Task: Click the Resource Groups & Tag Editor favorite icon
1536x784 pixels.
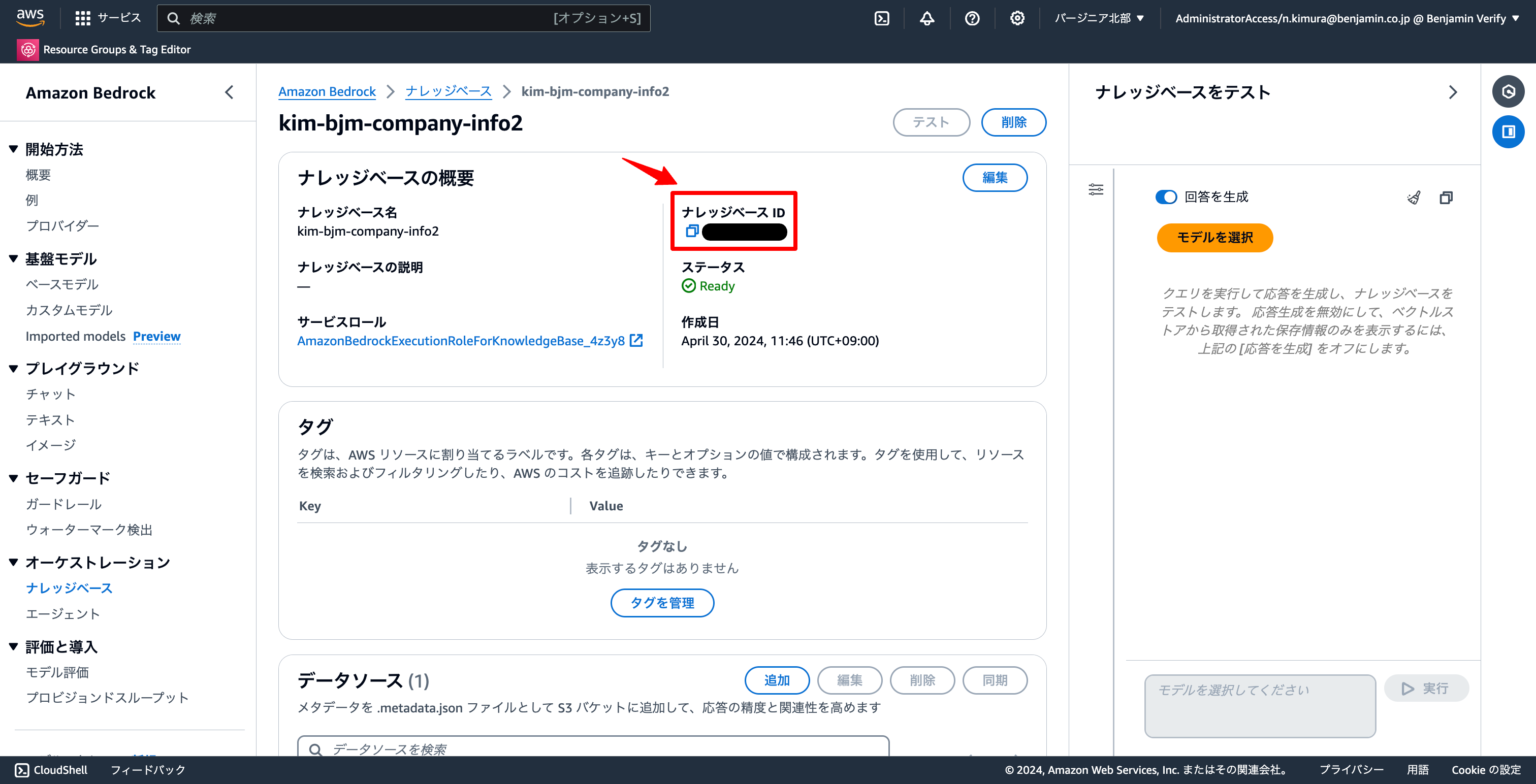Action: coord(27,49)
